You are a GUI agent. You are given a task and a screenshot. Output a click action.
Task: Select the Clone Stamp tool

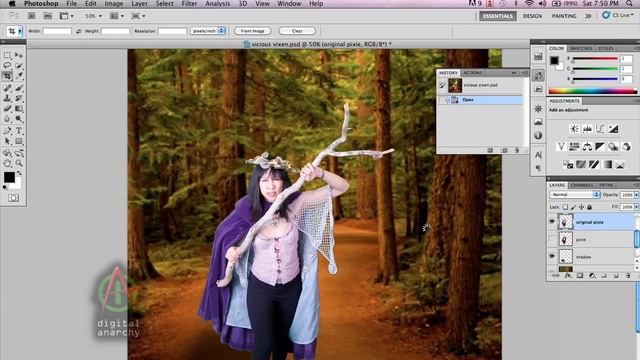7,98
